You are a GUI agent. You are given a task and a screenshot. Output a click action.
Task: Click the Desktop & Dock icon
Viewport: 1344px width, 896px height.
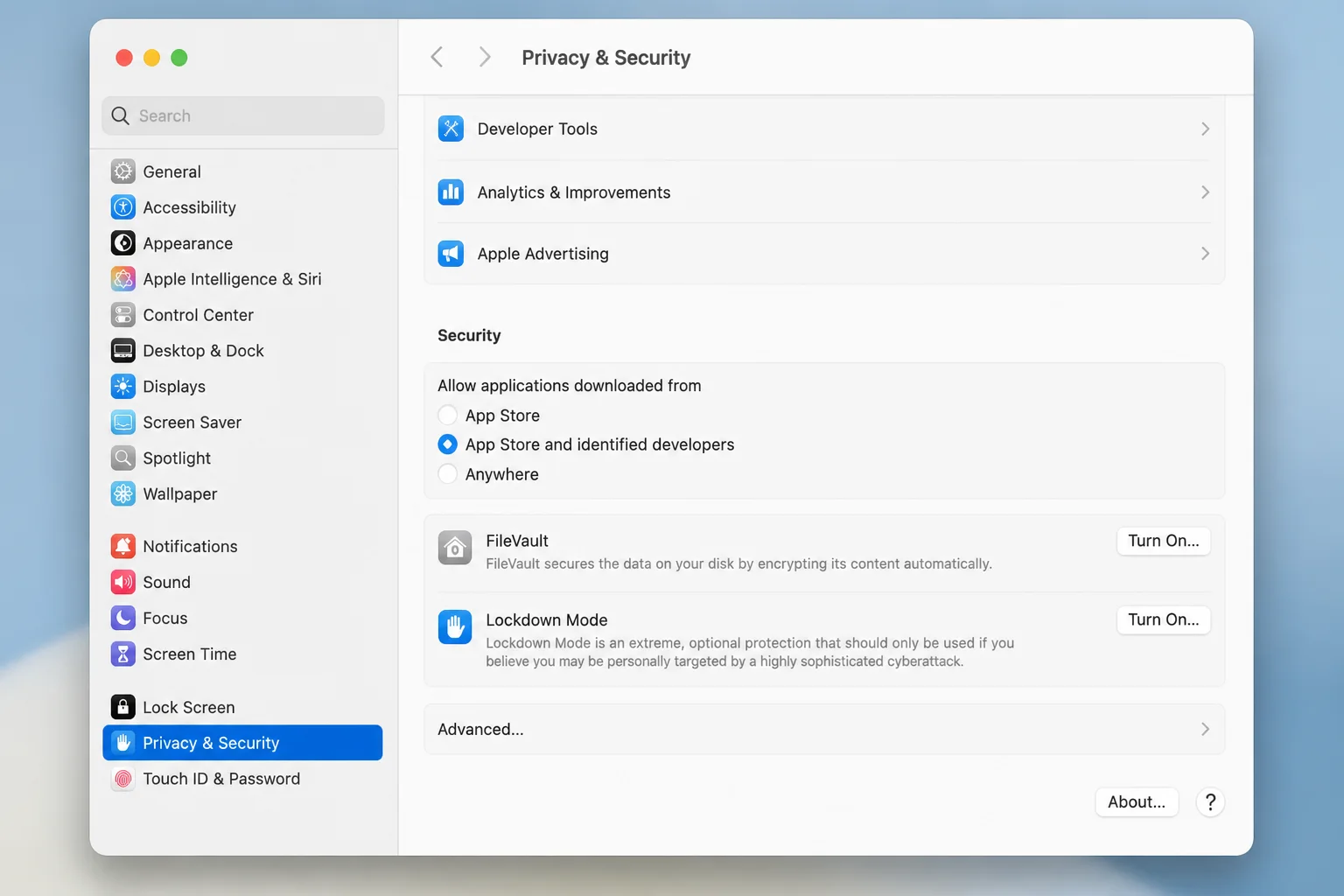click(123, 351)
